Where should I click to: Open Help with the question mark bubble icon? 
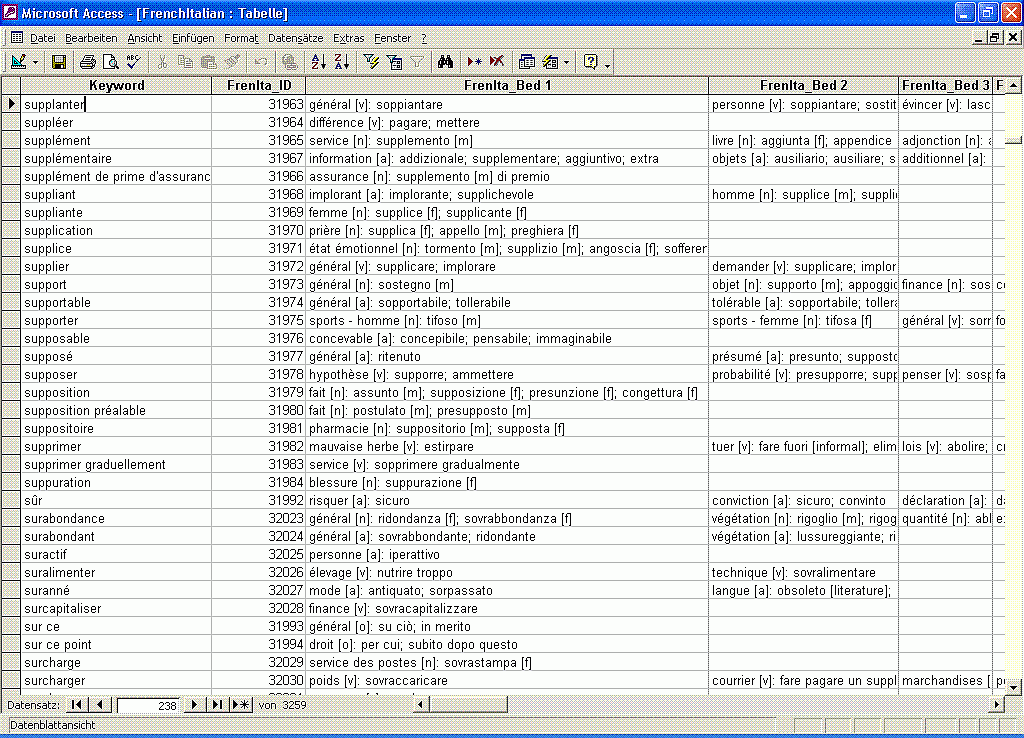pos(590,62)
